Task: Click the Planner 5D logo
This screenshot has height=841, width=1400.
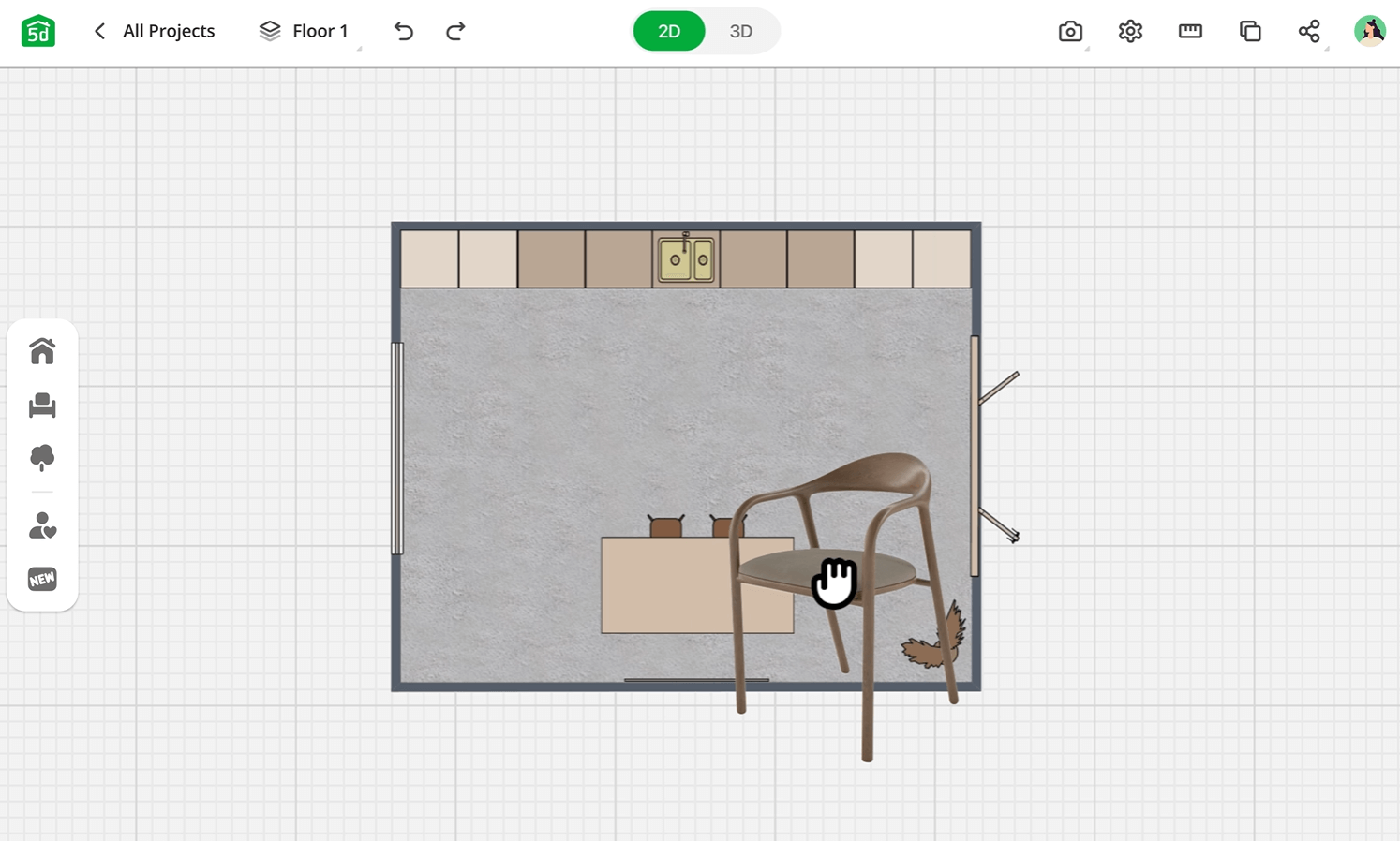Action: pyautogui.click(x=38, y=31)
